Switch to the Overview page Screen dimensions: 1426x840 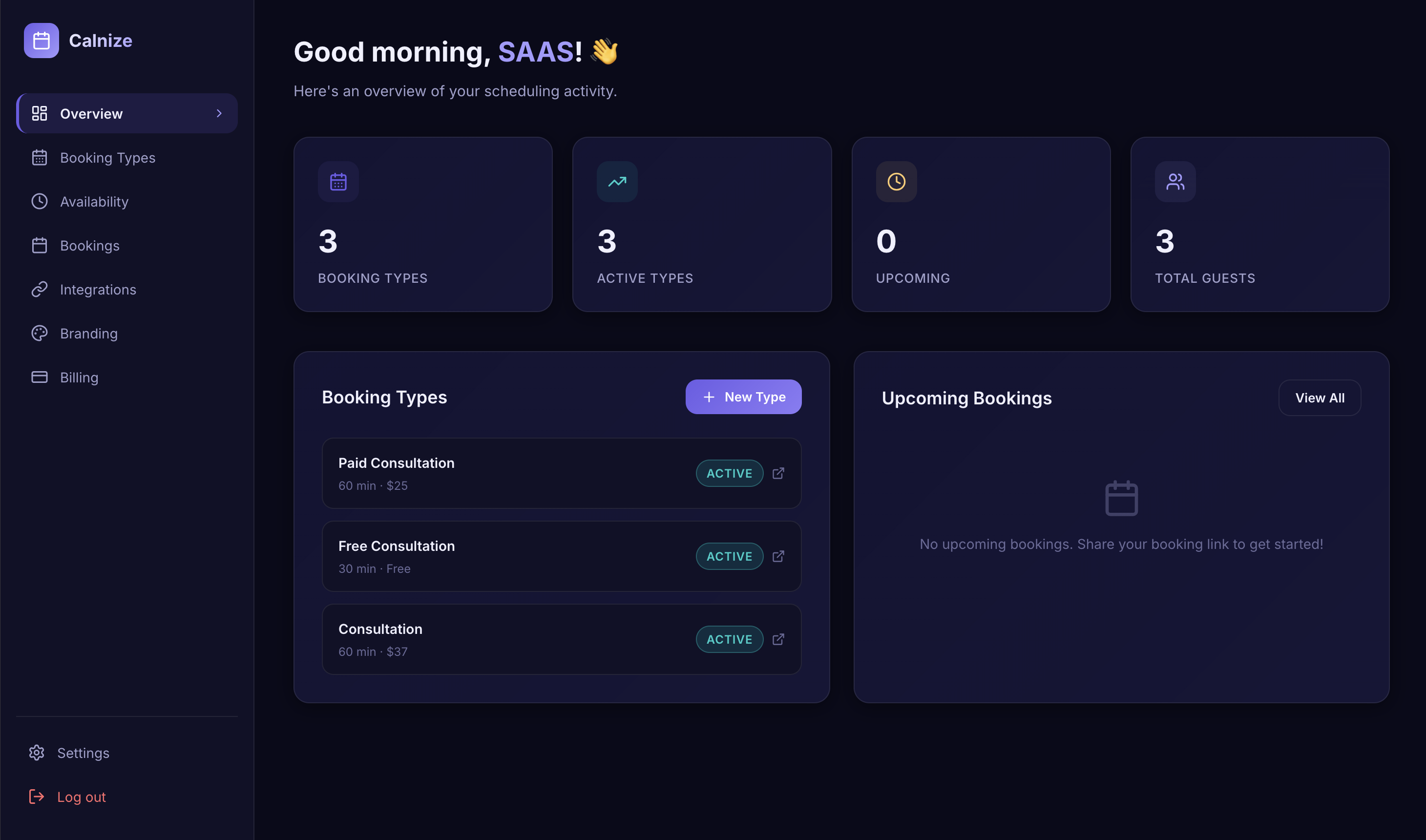92,113
